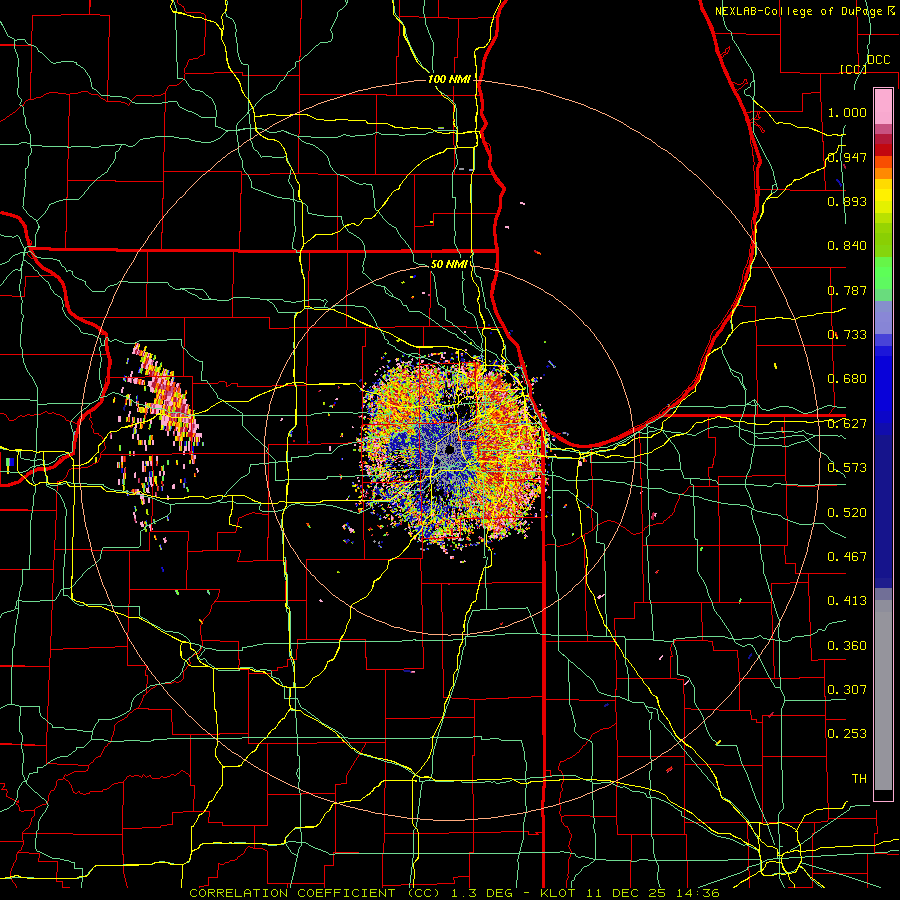Click the 1.000 scale value
The width and height of the screenshot is (900, 900).
pos(847,112)
